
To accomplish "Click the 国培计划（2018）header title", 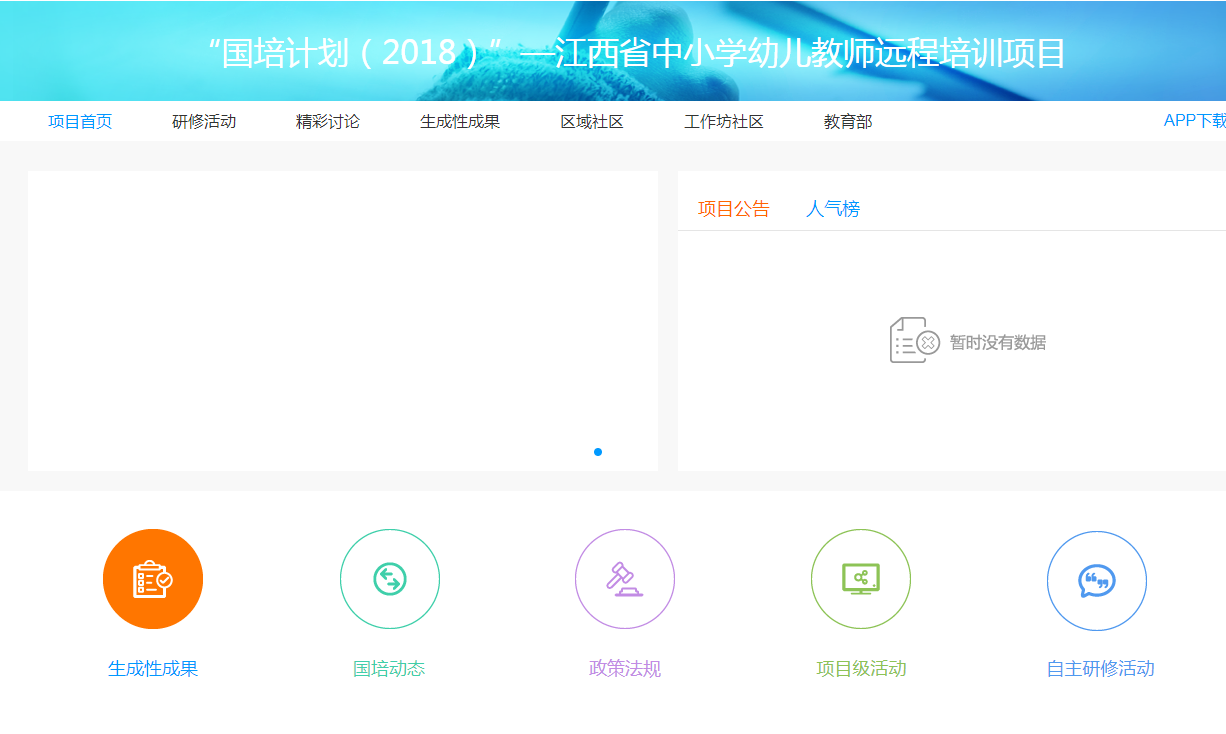I will 636,53.
